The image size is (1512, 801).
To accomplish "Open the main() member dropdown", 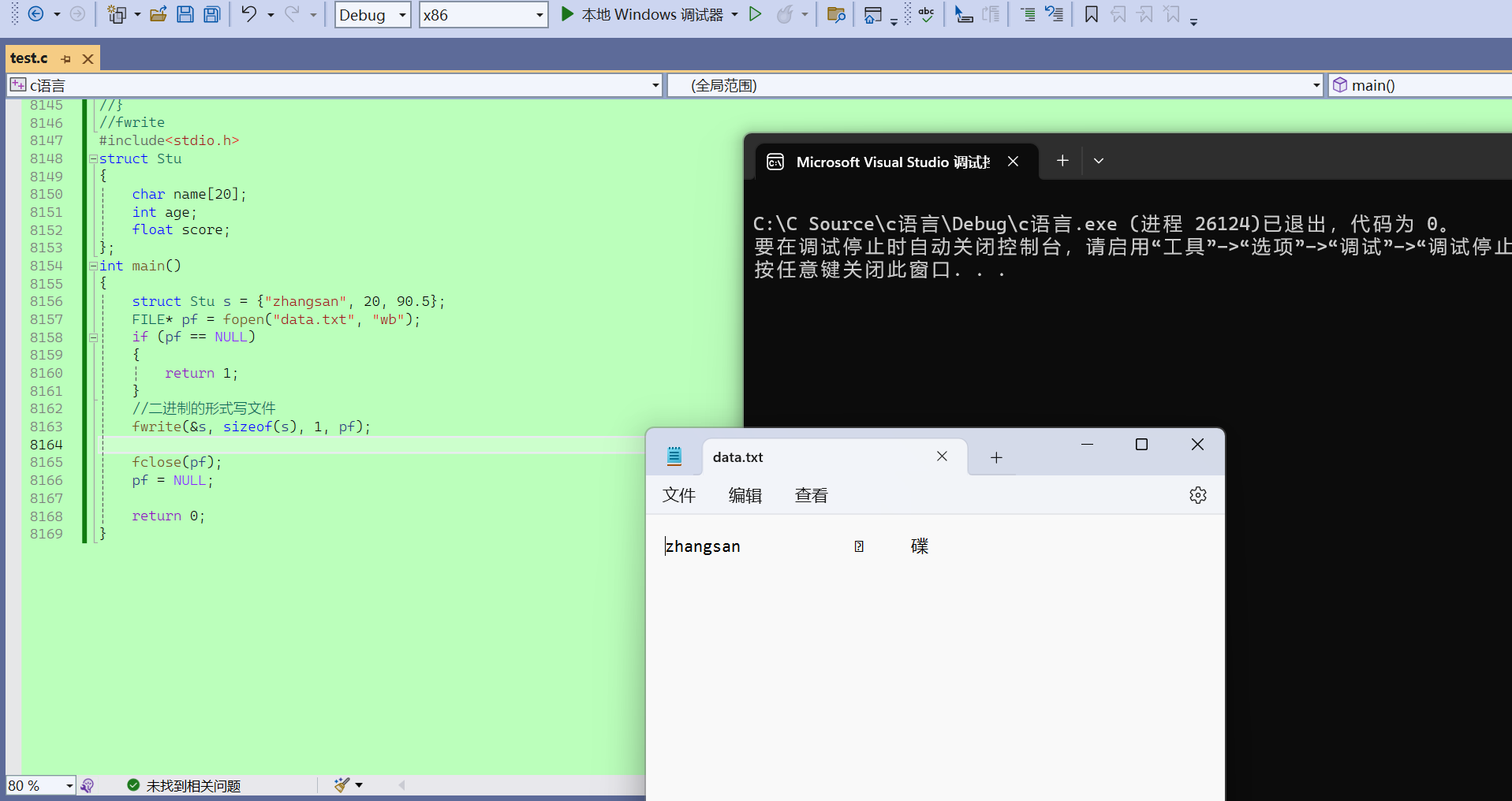I will pyautogui.click(x=1420, y=85).
